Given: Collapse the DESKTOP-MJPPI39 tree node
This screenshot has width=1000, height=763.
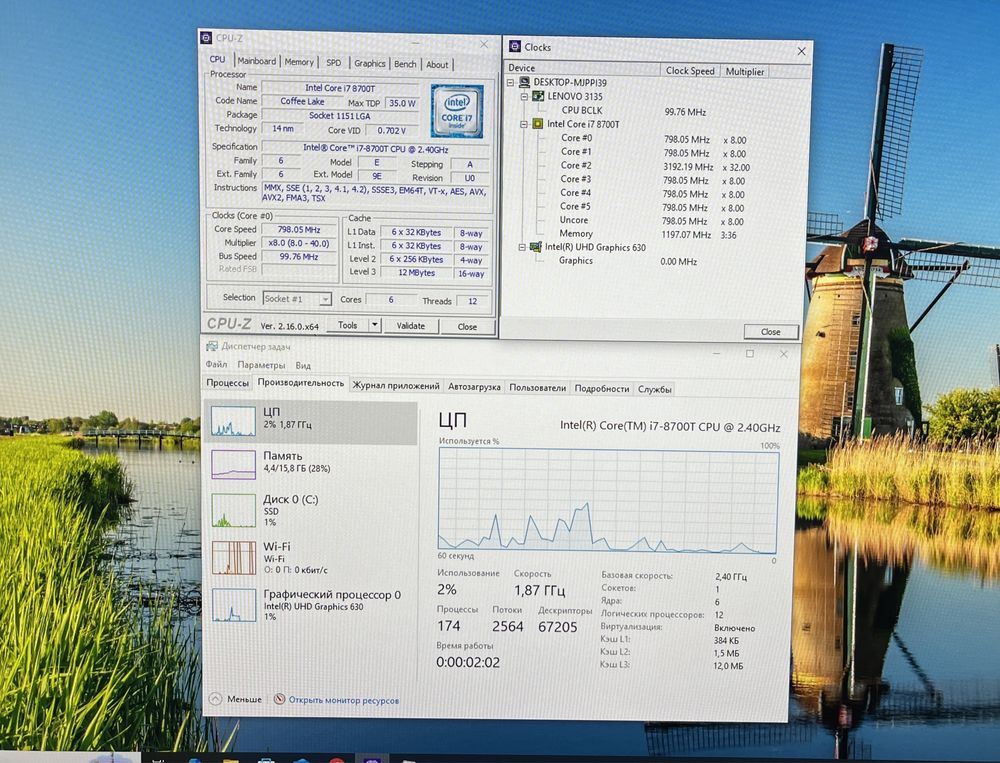Looking at the screenshot, I should (510, 82).
